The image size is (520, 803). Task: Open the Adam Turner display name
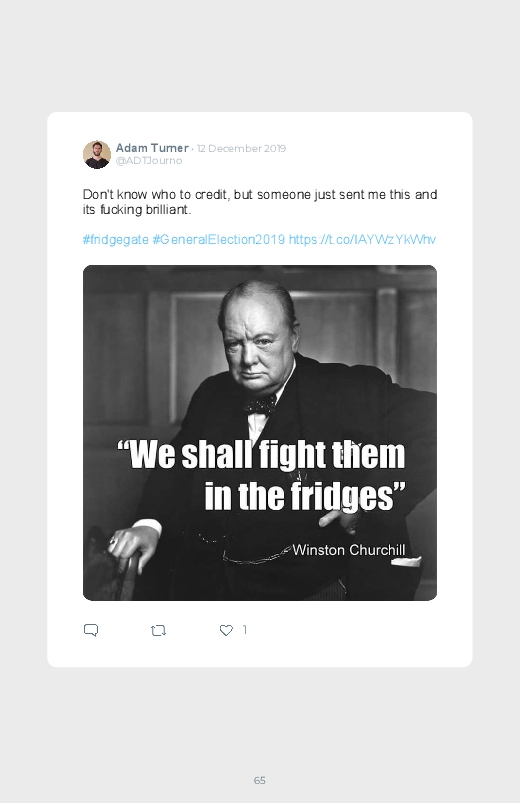click(x=152, y=148)
